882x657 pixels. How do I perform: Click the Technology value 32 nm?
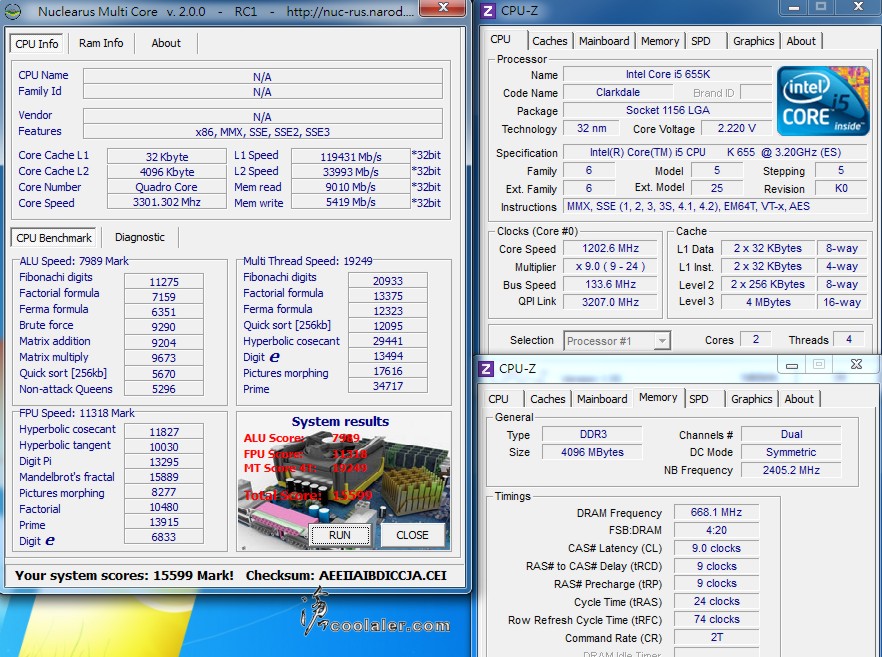click(x=591, y=128)
